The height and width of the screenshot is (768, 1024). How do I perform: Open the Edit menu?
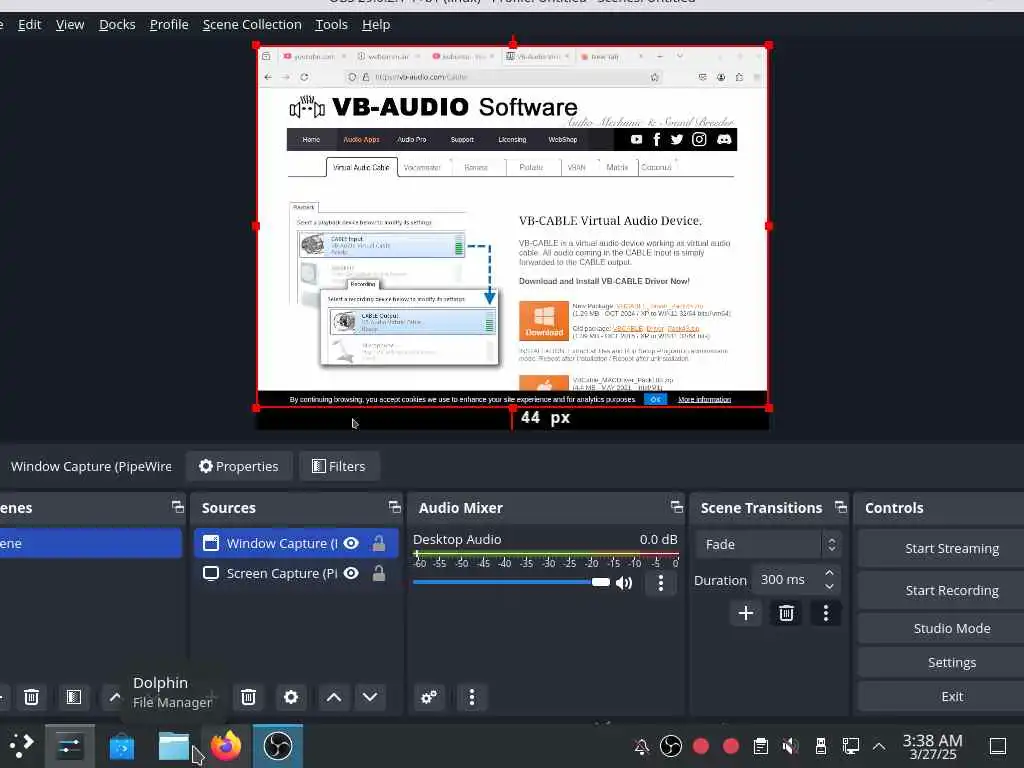point(29,25)
